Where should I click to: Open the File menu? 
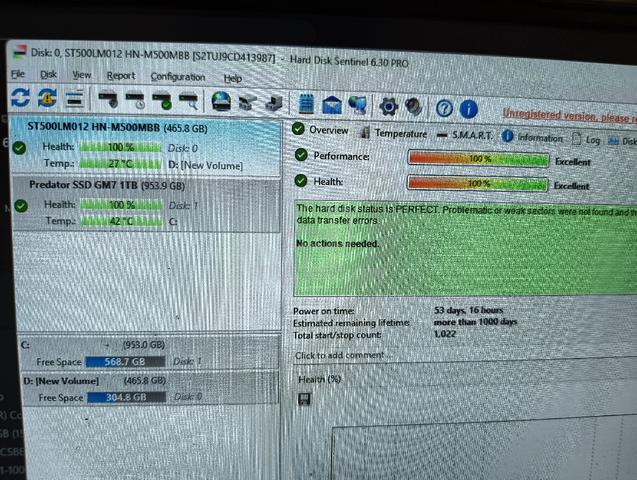tap(17, 74)
